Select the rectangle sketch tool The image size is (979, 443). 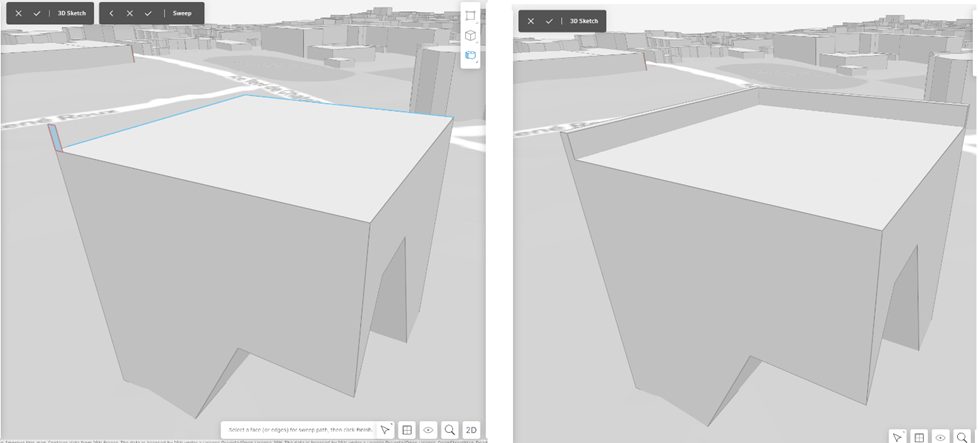[x=471, y=14]
